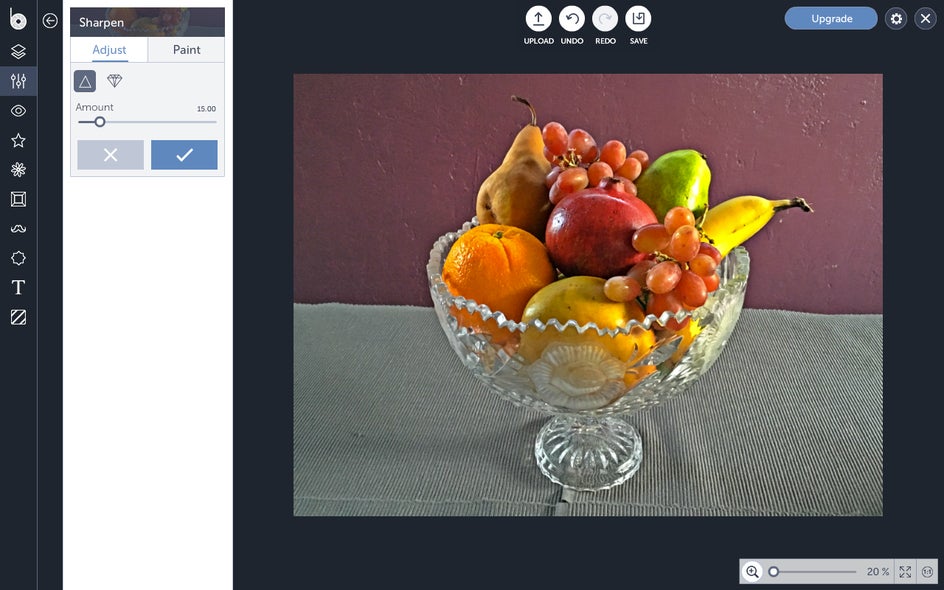
Task: Cancel sharpen with the X button
Action: coord(110,155)
